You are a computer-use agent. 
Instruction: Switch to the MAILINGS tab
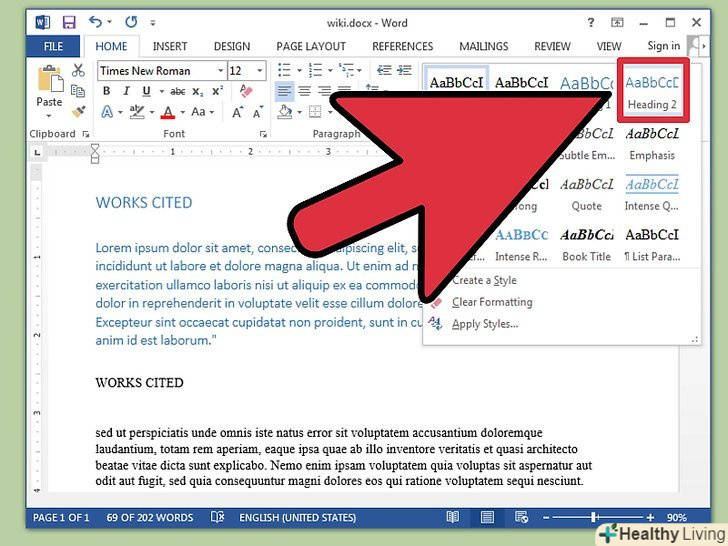point(484,46)
